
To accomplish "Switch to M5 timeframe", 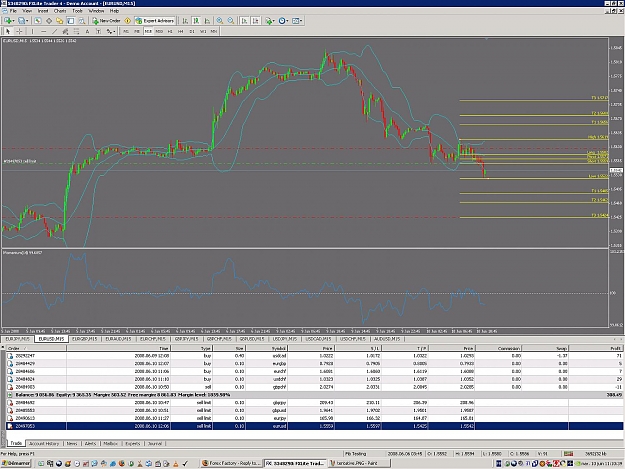I will (x=137, y=31).
